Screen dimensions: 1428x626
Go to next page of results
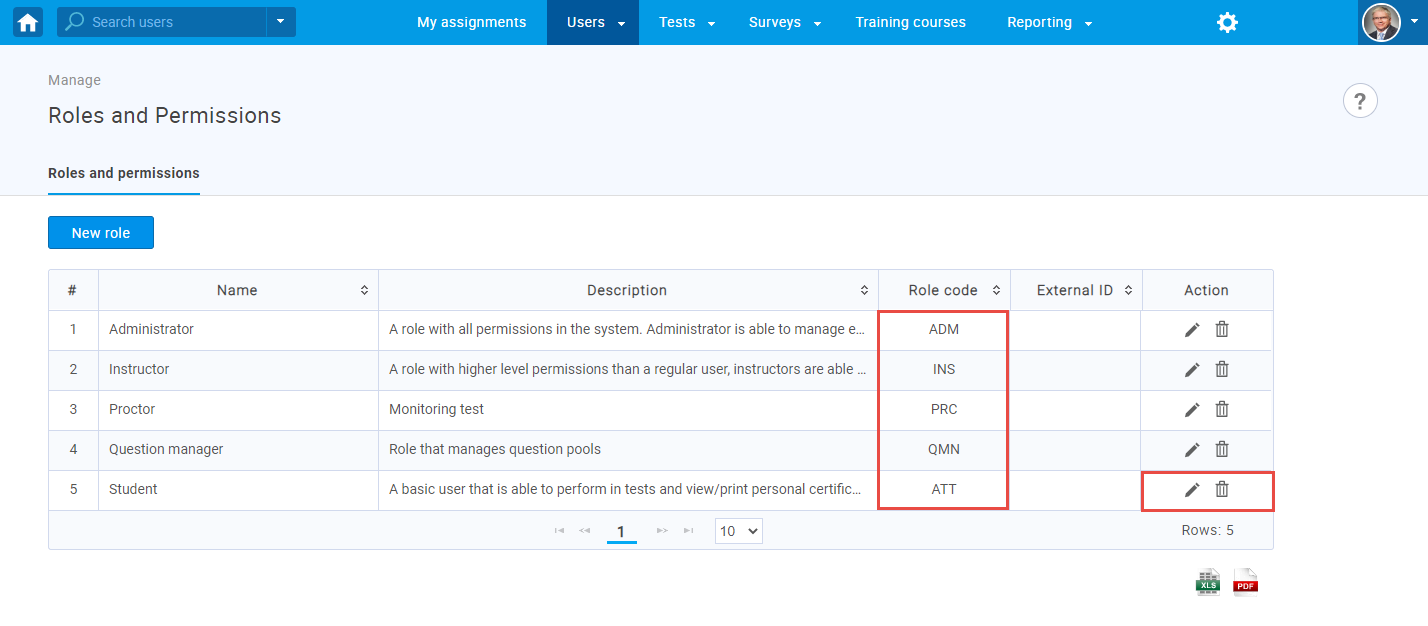click(662, 531)
